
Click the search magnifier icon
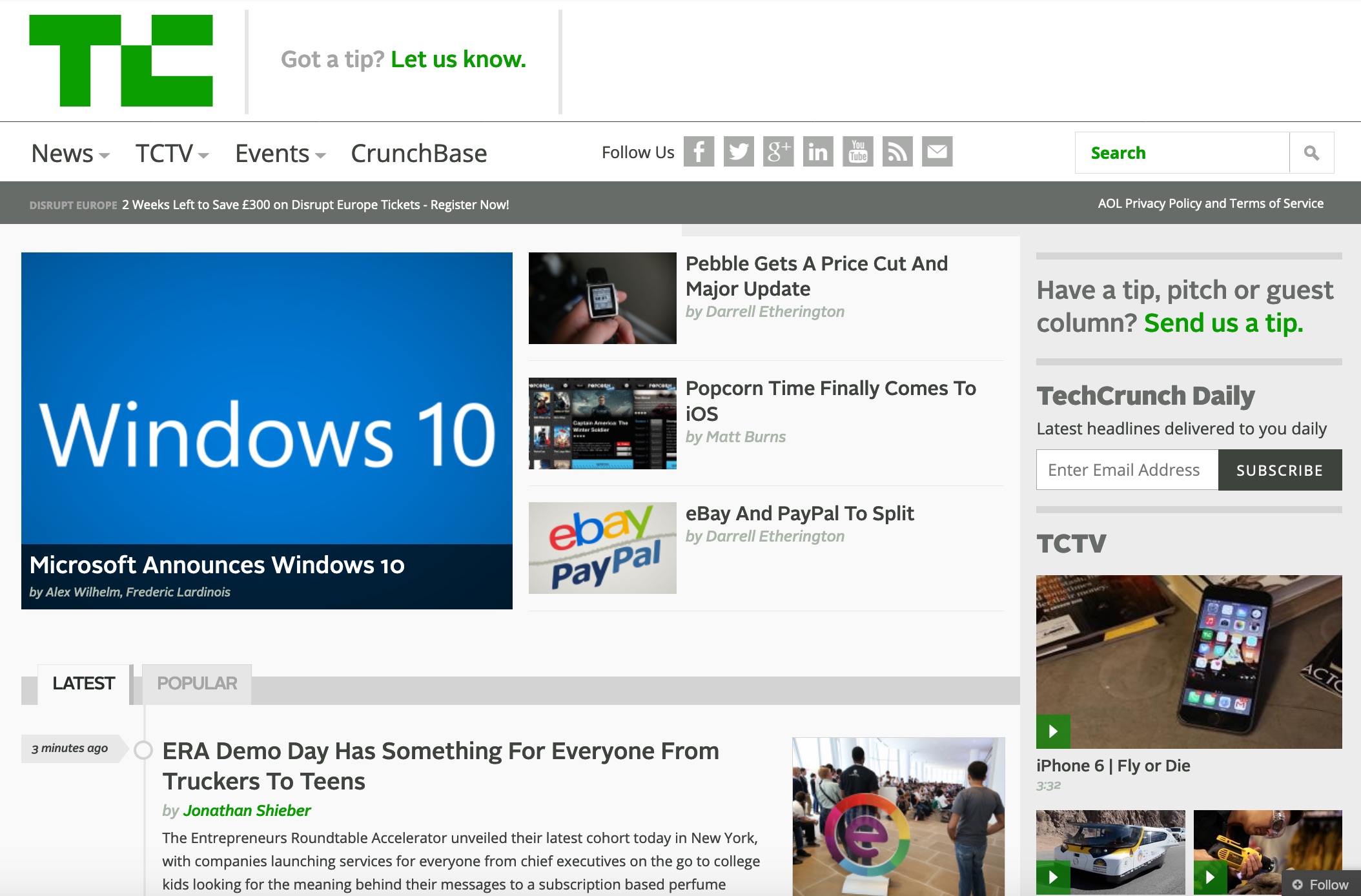[1313, 152]
